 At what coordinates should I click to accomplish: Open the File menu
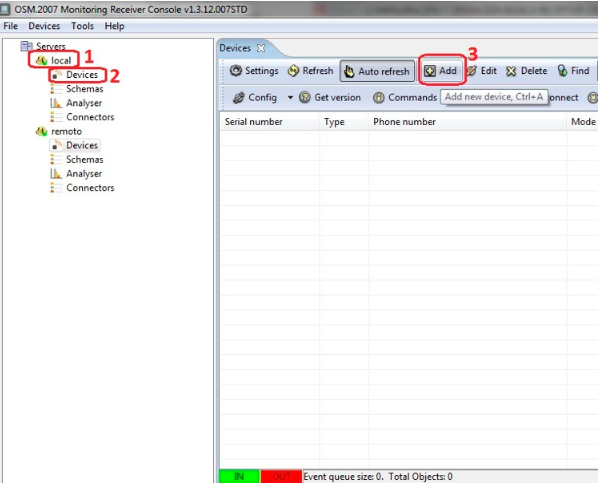pos(10,26)
